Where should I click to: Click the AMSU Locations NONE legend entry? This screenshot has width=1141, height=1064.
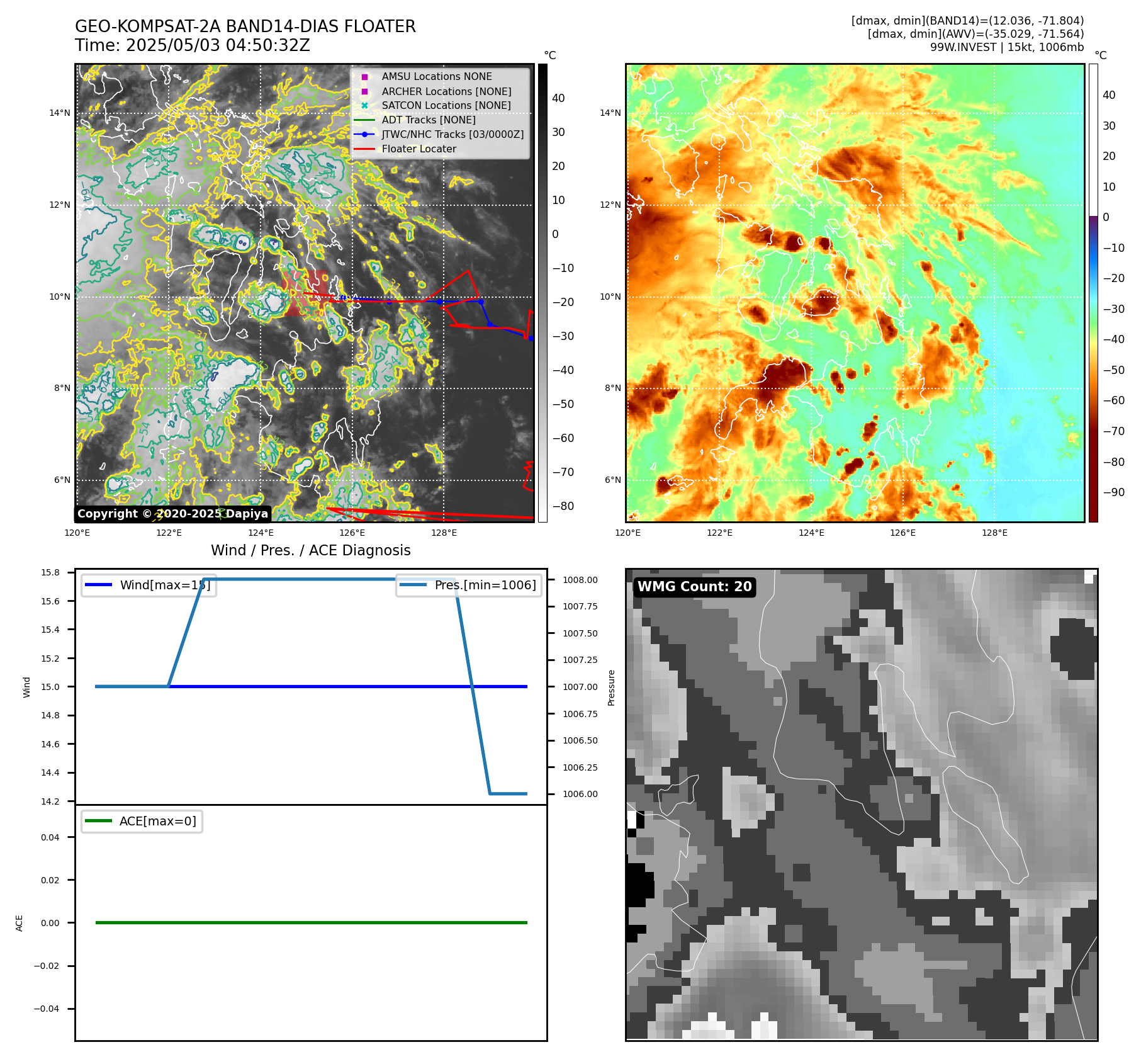click(437, 76)
